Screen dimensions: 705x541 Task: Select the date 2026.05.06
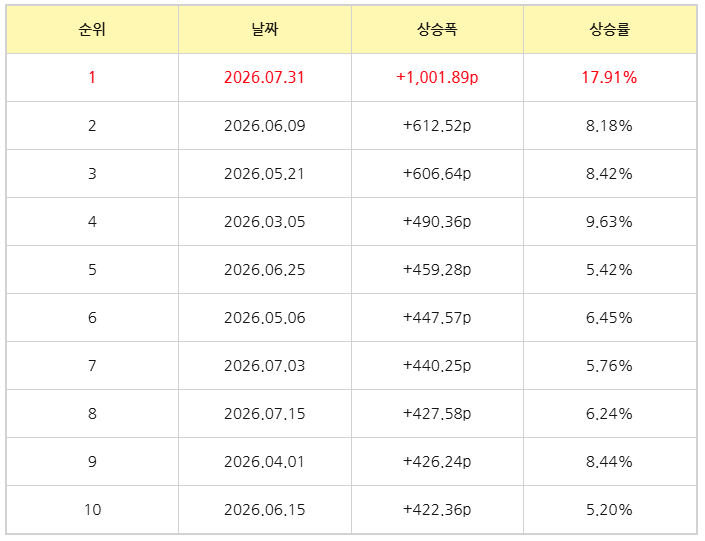[x=264, y=318]
